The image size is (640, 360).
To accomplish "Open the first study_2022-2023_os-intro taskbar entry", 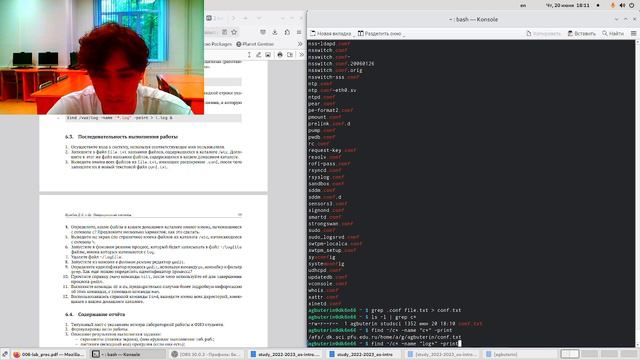I will 285,354.
